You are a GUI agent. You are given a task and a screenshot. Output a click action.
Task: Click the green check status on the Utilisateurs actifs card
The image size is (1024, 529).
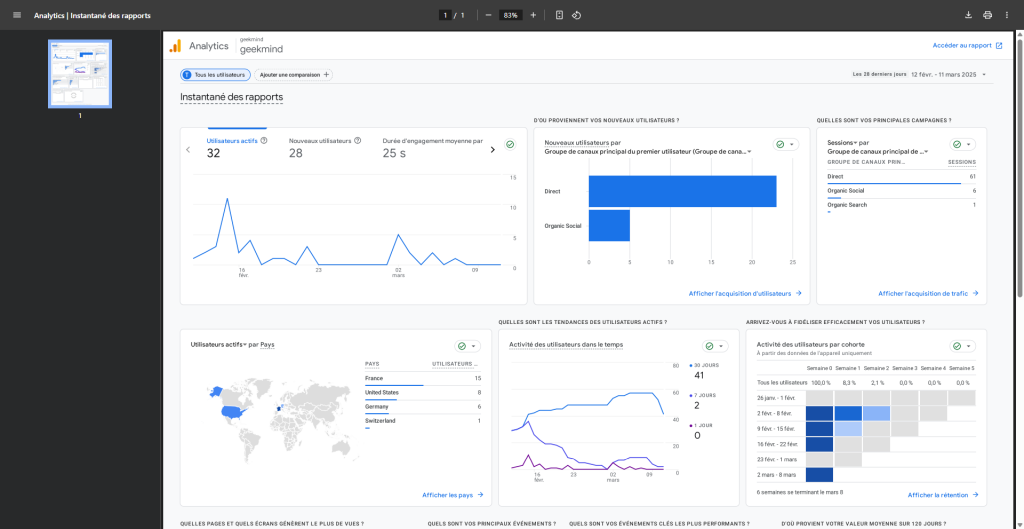(511, 145)
